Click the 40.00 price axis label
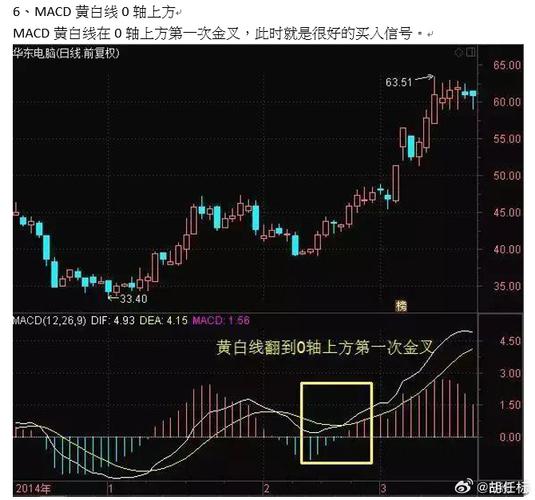Image resolution: width=535 pixels, height=500 pixels. pyautogui.click(x=507, y=249)
